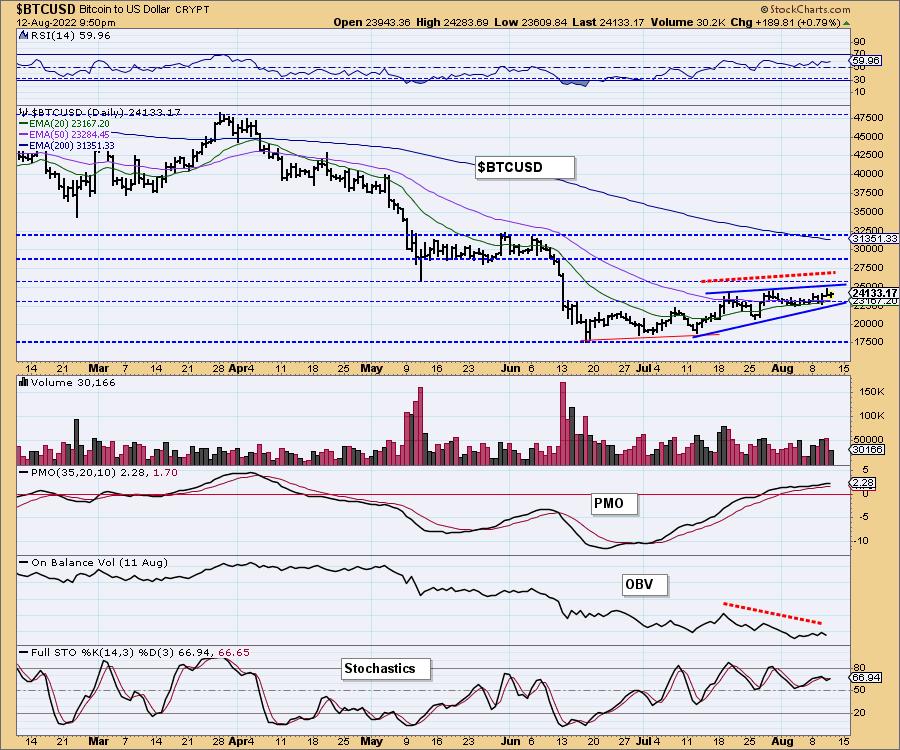Click the 47500 price axis label
The height and width of the screenshot is (750, 900).
(869, 118)
